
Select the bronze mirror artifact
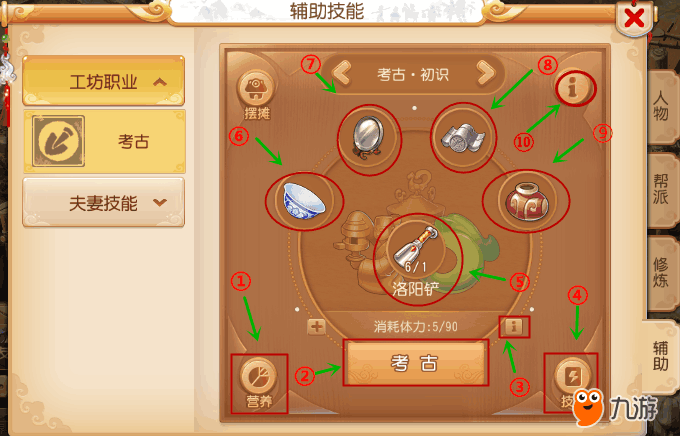click(368, 138)
